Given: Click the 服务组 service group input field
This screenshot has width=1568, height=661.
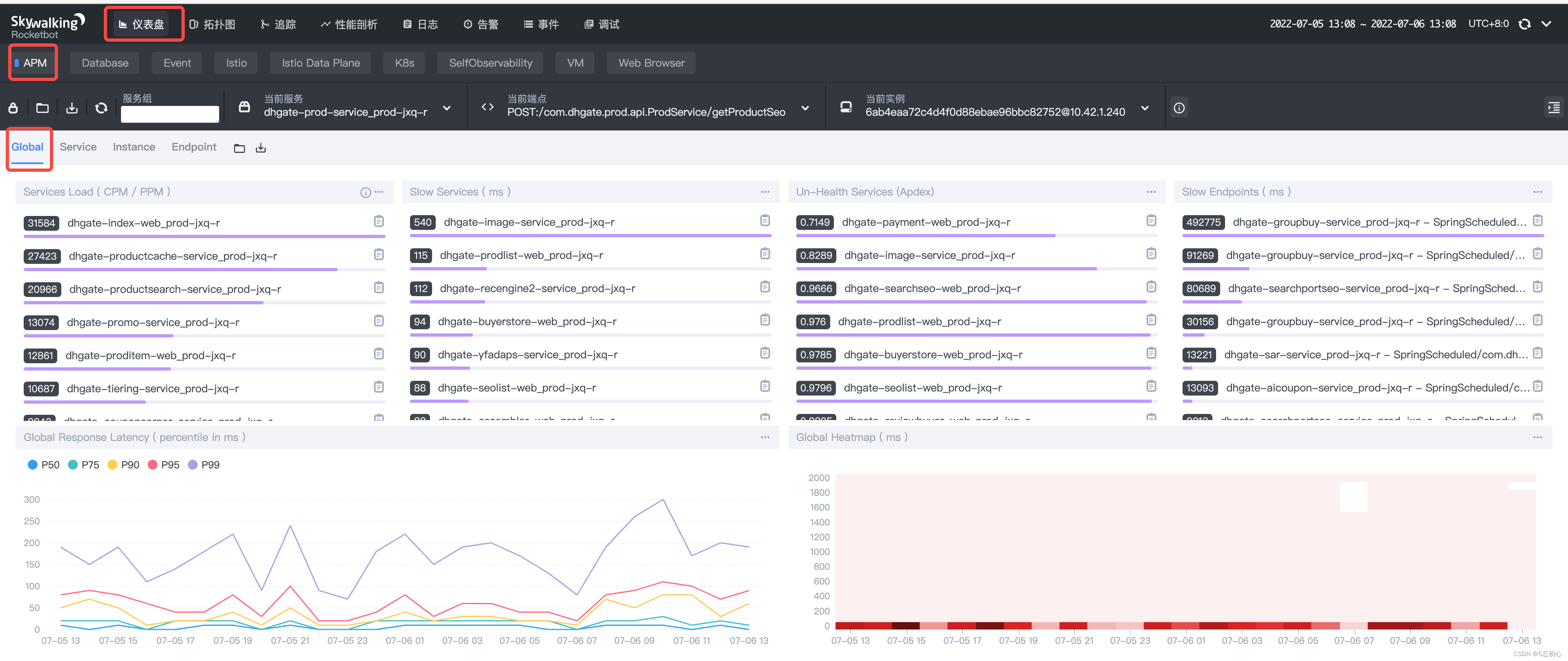Looking at the screenshot, I should (x=170, y=114).
